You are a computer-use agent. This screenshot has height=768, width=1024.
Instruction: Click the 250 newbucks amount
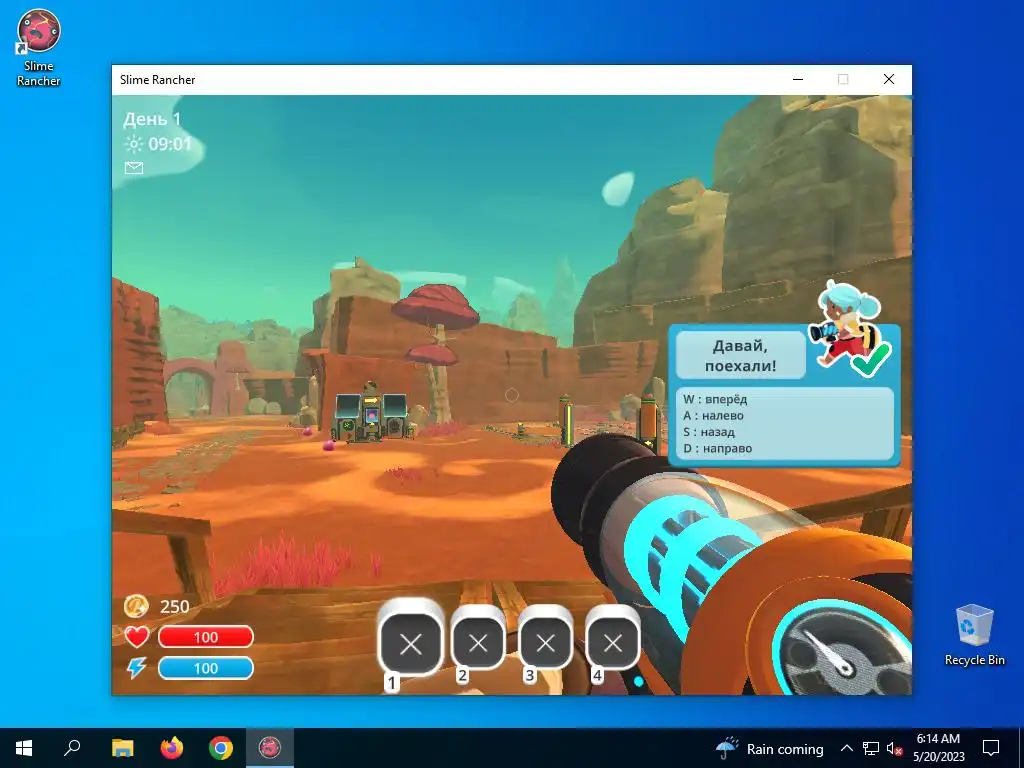click(174, 607)
